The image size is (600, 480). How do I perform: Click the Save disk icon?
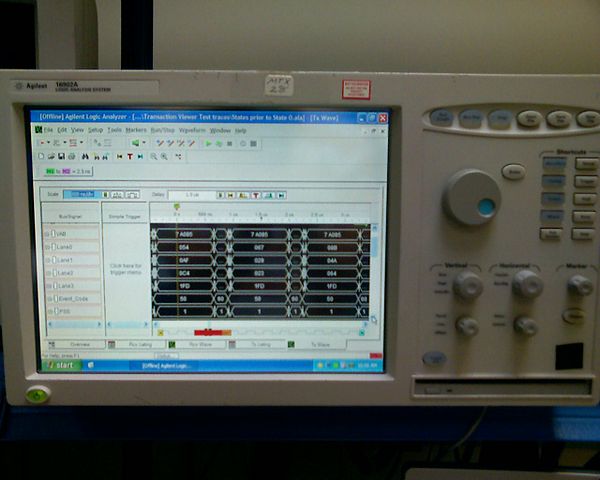coord(61,156)
